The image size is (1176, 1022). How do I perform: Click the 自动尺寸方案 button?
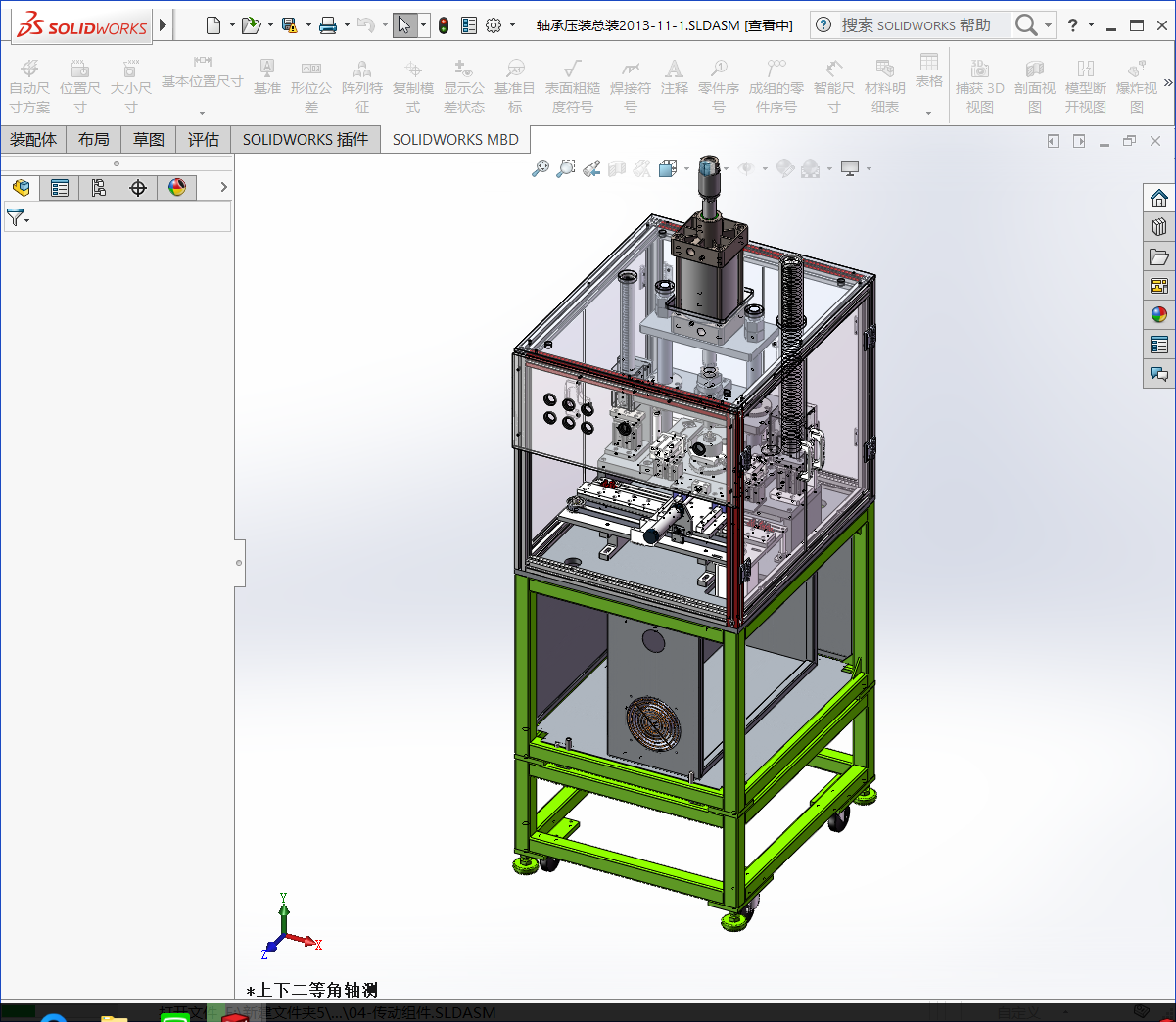(29, 85)
